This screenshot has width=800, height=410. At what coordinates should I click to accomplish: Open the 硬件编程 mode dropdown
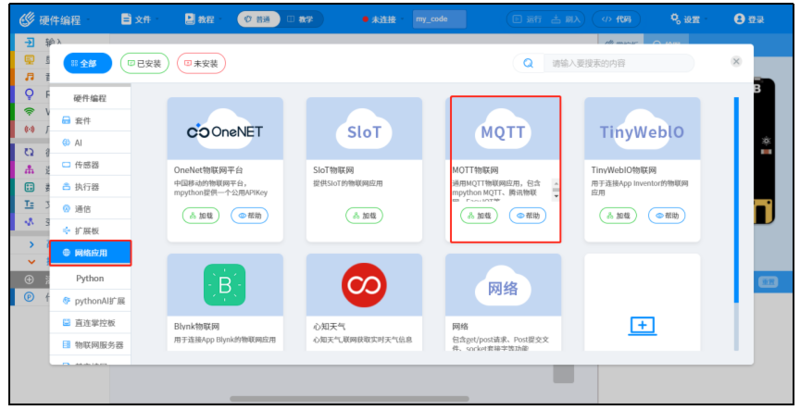tap(54, 20)
